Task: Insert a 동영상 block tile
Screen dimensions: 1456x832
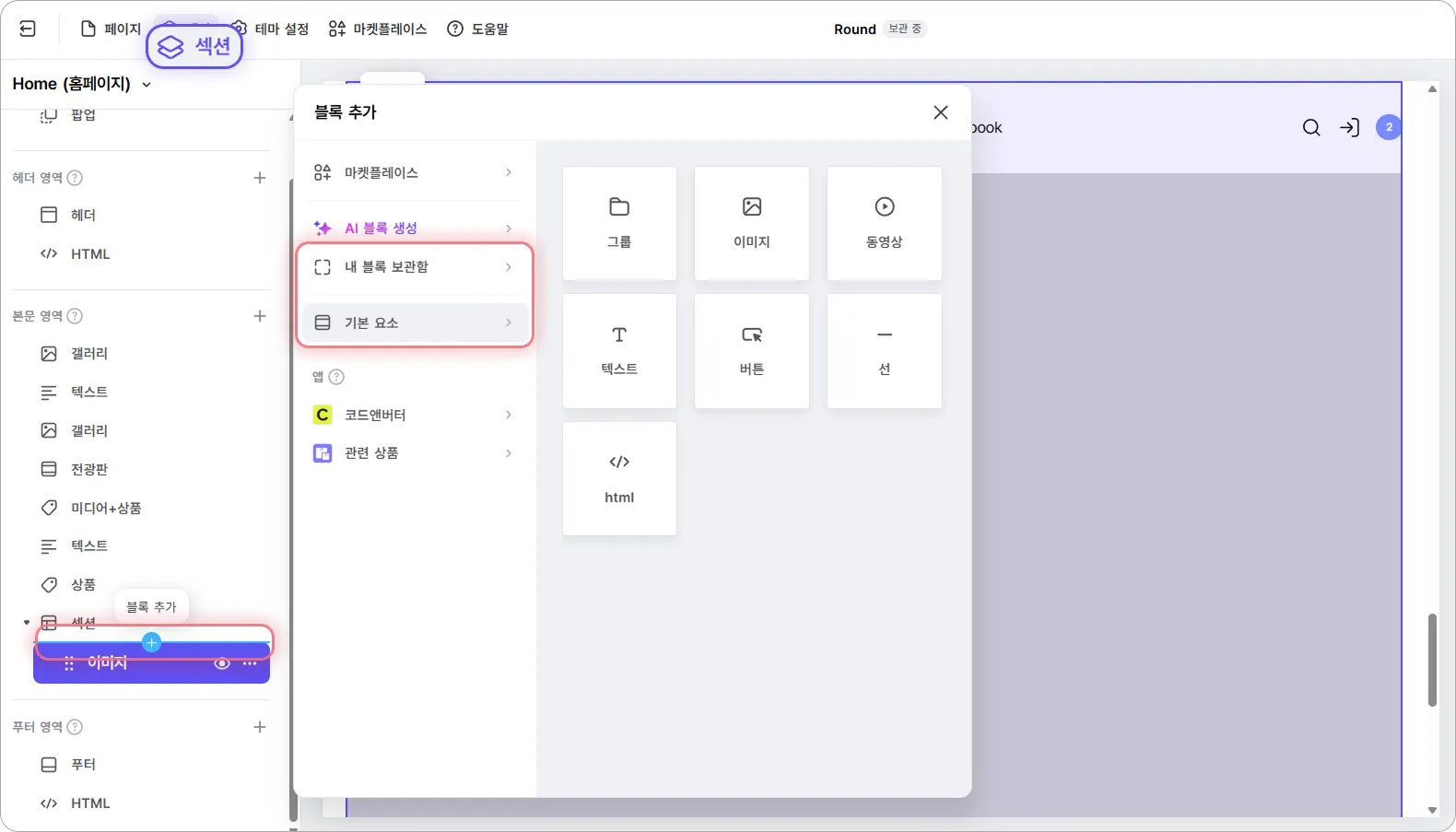Action: pyautogui.click(x=885, y=223)
